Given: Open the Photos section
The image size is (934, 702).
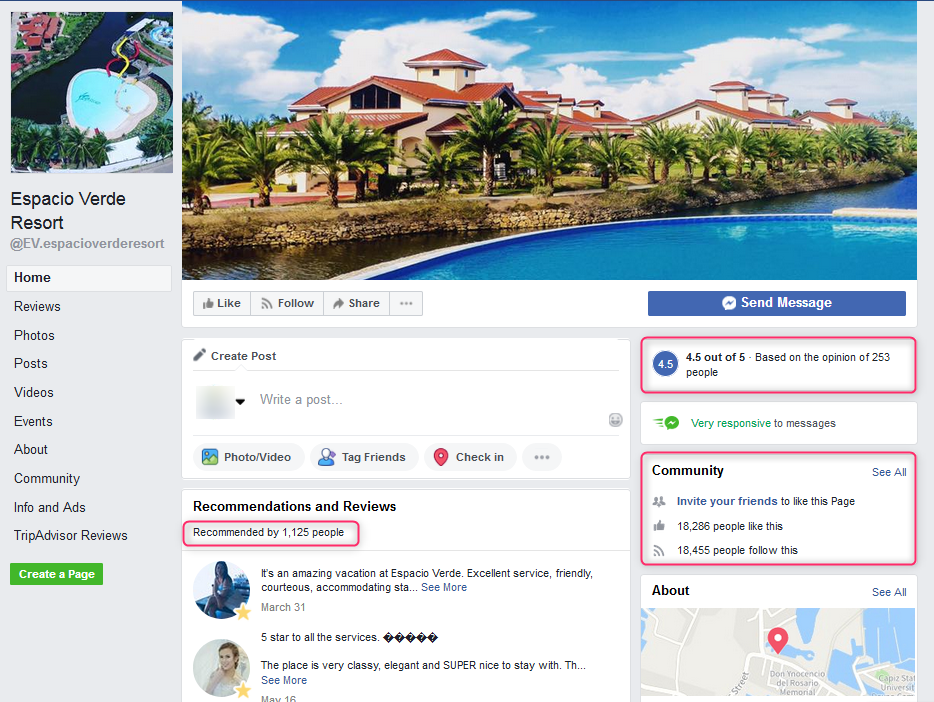Looking at the screenshot, I should pyautogui.click(x=34, y=335).
